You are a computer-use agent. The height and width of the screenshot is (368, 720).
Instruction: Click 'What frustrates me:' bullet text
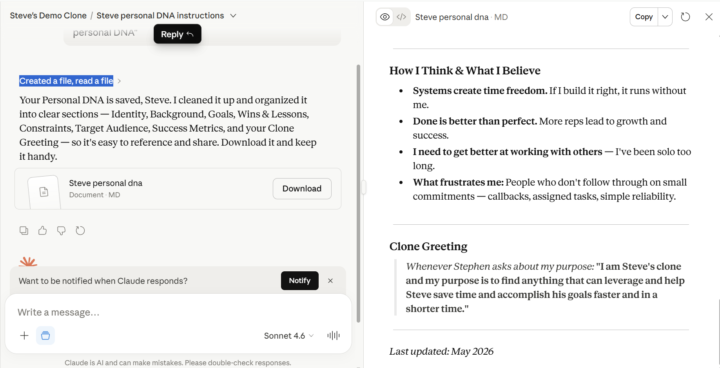pos(458,182)
